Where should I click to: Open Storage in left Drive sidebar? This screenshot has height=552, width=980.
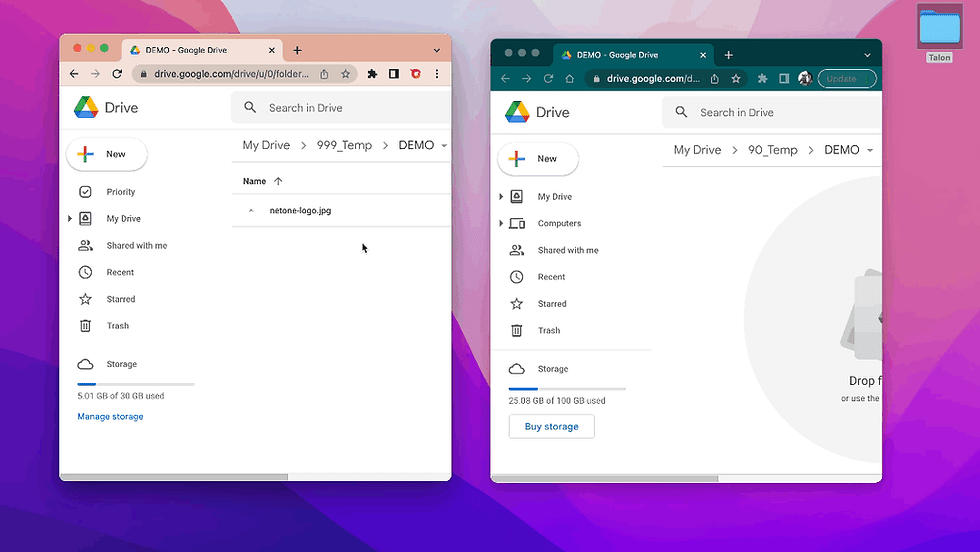[x=121, y=364]
